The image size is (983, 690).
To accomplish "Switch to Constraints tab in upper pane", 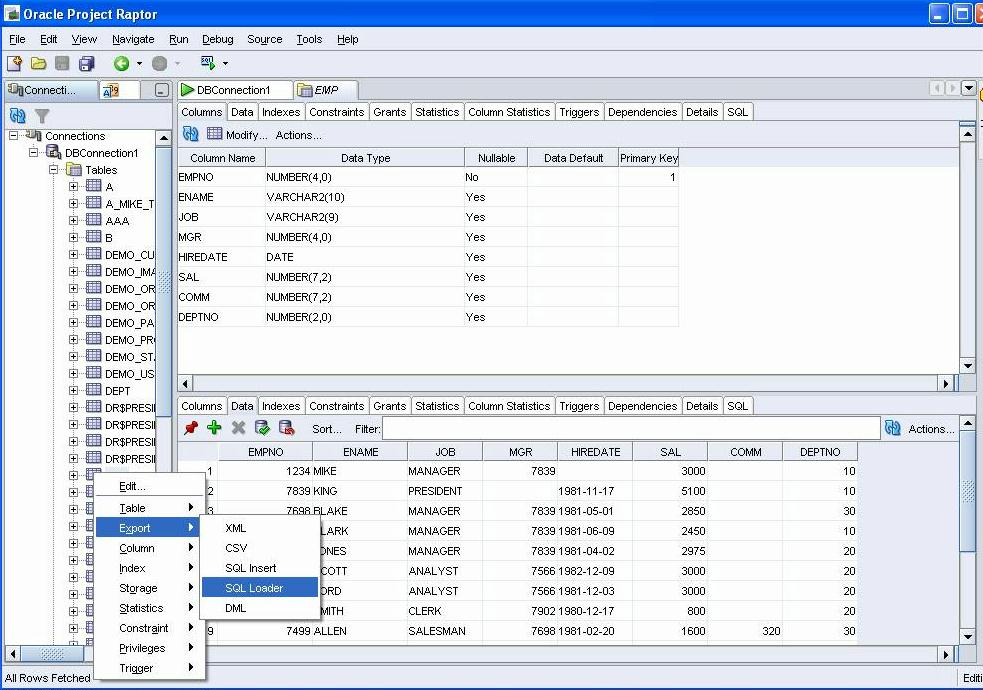I will pyautogui.click(x=336, y=112).
